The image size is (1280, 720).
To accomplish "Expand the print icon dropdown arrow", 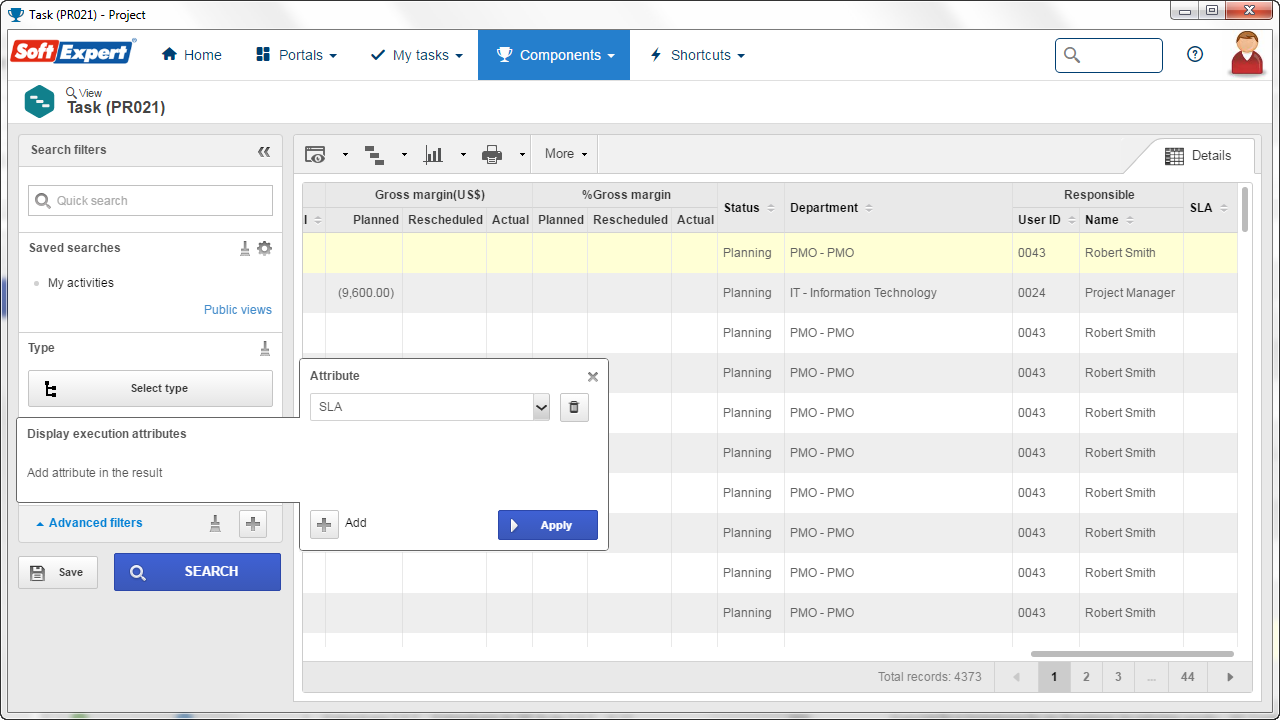I will [x=522, y=155].
